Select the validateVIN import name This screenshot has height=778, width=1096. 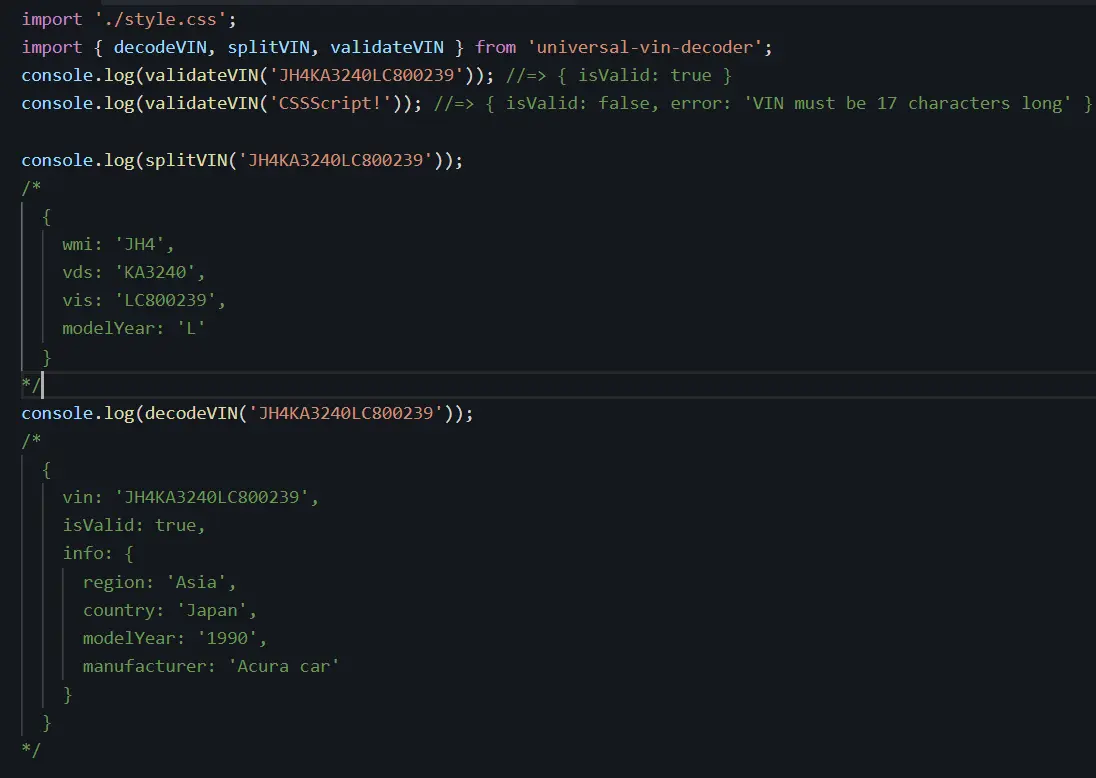(387, 46)
